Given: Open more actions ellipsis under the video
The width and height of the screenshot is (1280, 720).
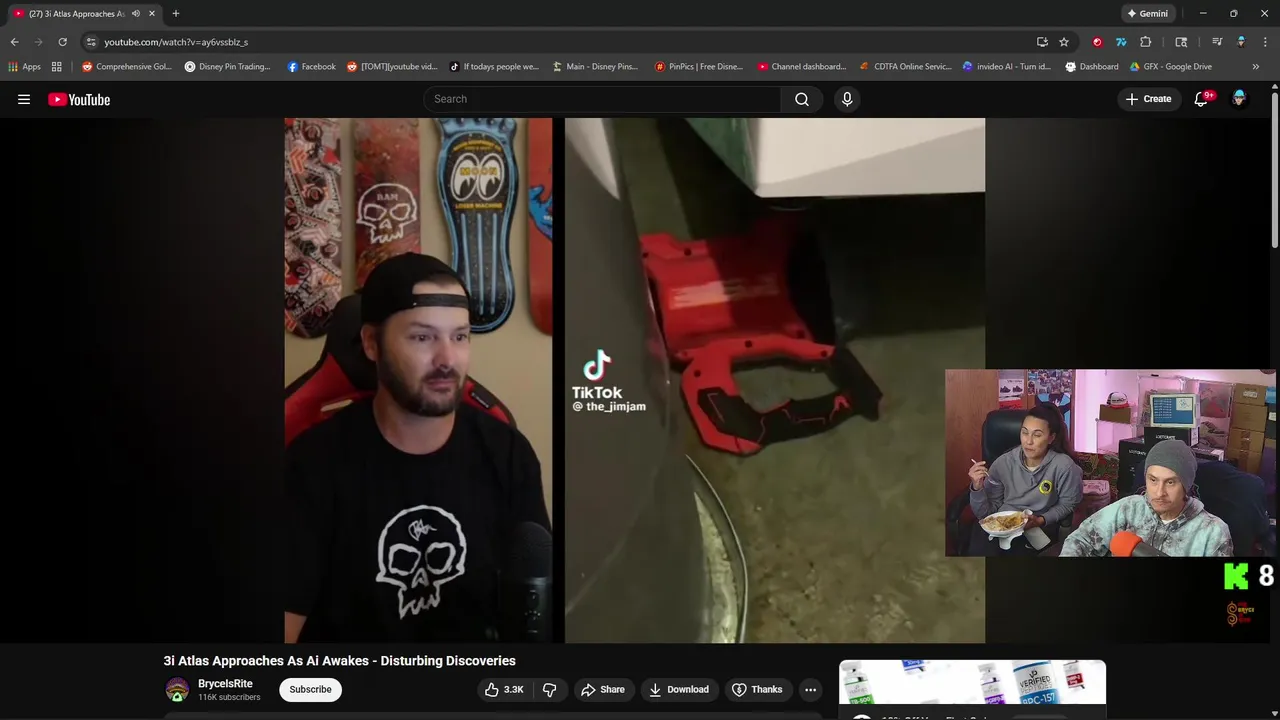Looking at the screenshot, I should pos(810,689).
